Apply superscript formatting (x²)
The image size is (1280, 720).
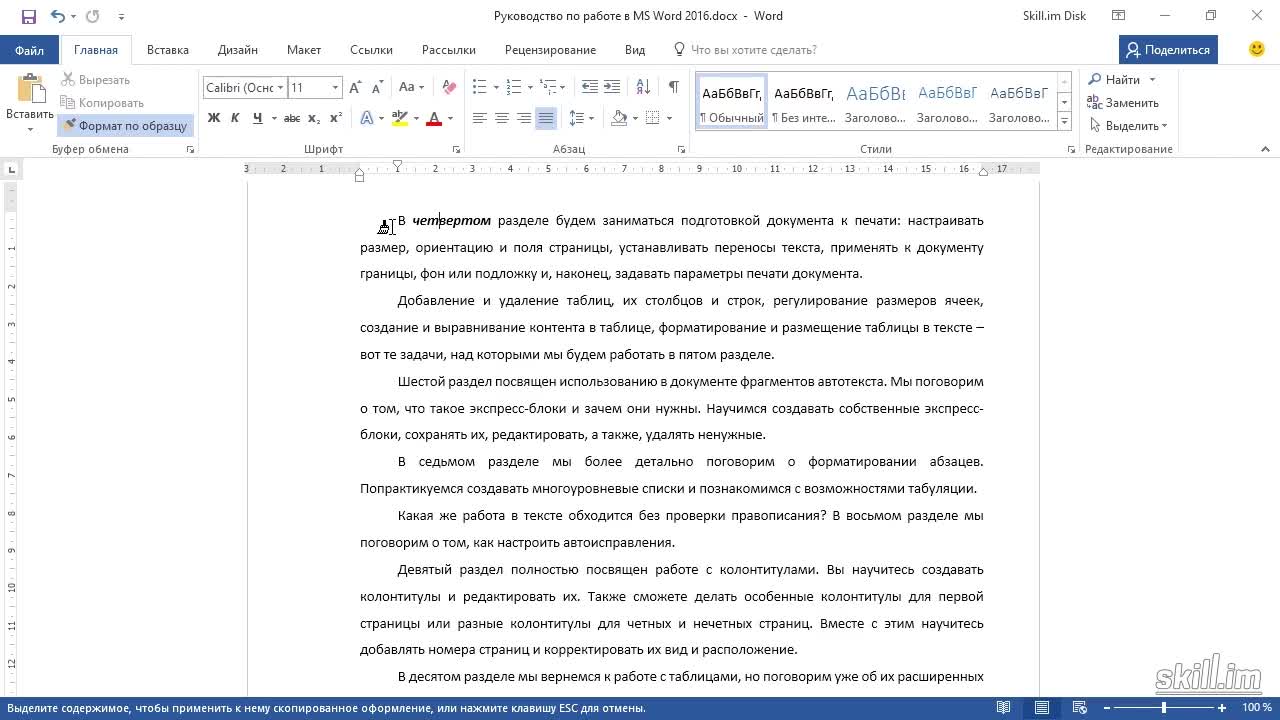click(x=336, y=118)
